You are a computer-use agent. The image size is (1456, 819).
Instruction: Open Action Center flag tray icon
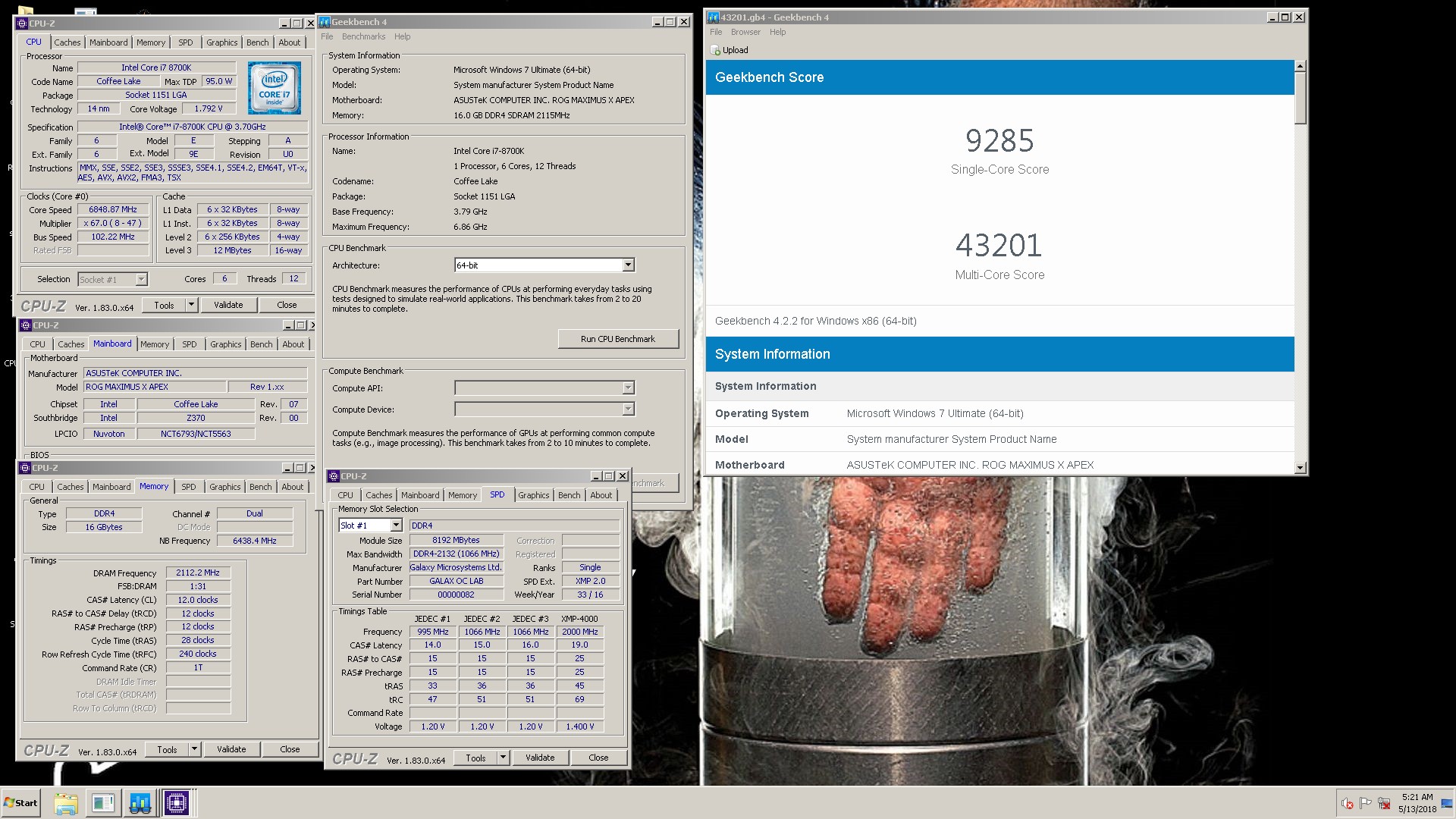coord(1366,803)
